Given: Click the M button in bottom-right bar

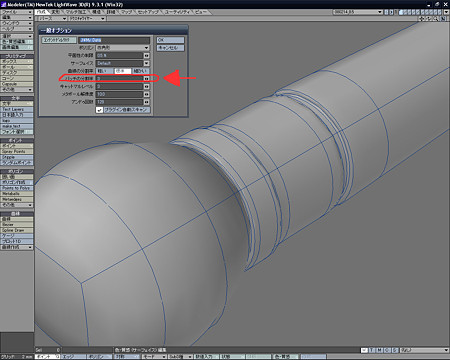Looking at the screenshot, I should (379, 350).
